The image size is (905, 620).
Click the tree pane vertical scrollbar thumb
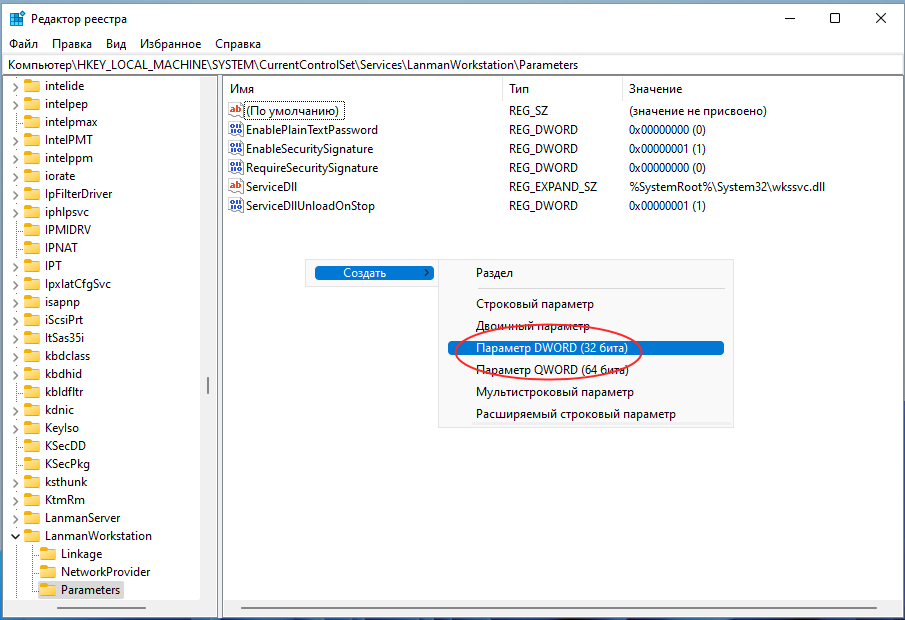point(208,385)
